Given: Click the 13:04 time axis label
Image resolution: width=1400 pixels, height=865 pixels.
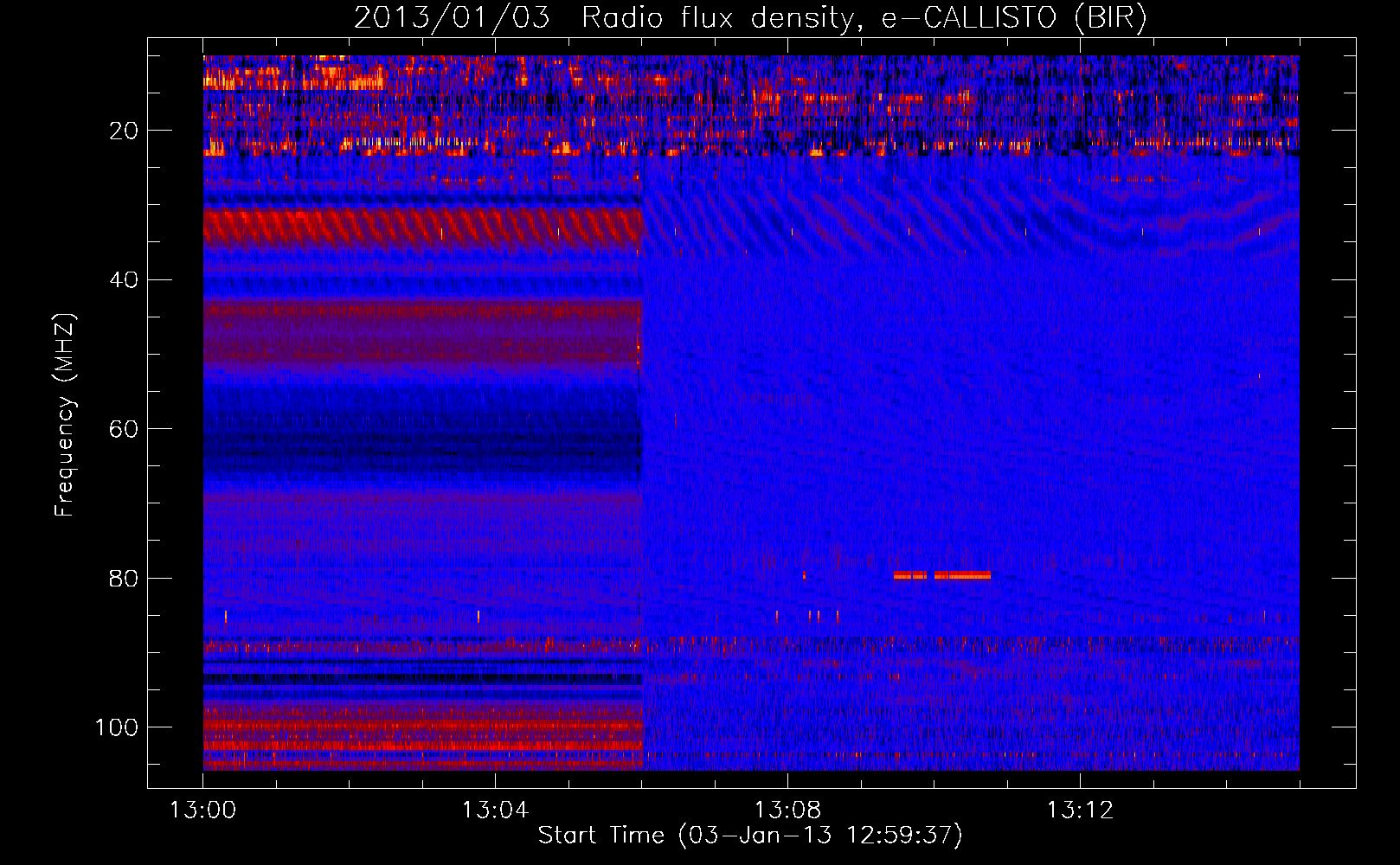Looking at the screenshot, I should pyautogui.click(x=495, y=811).
